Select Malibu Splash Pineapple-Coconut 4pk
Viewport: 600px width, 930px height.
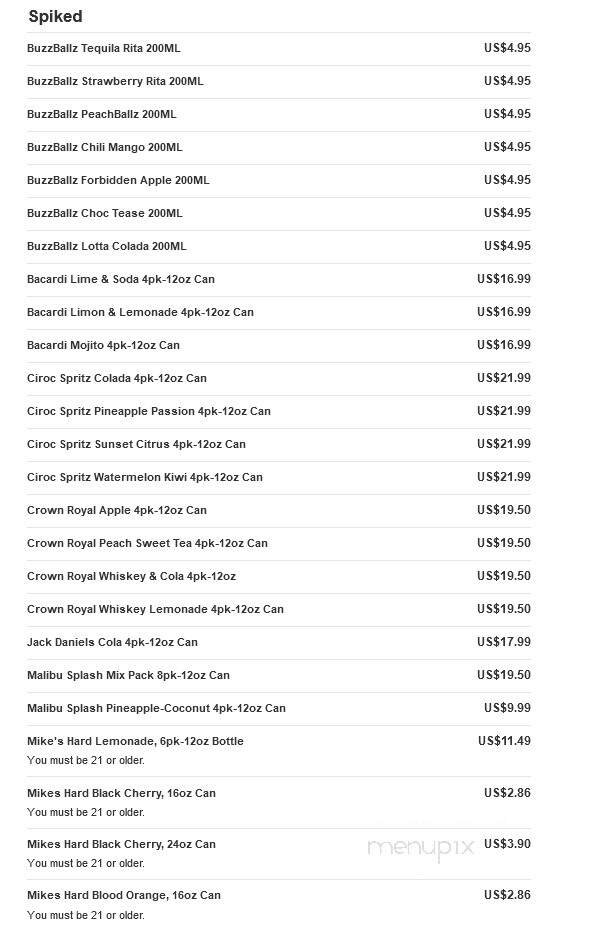pos(156,708)
